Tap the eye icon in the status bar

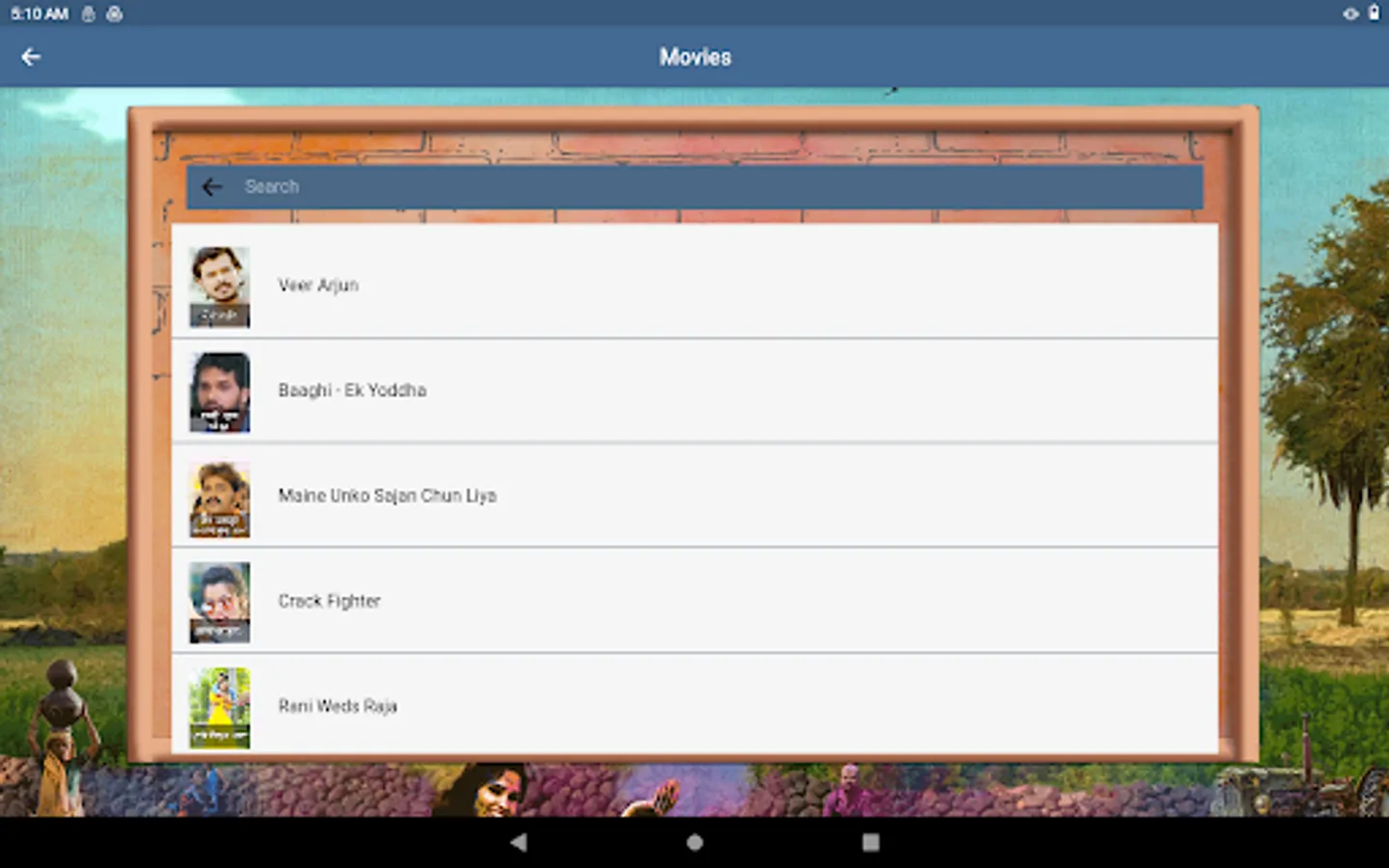pyautogui.click(x=1350, y=14)
